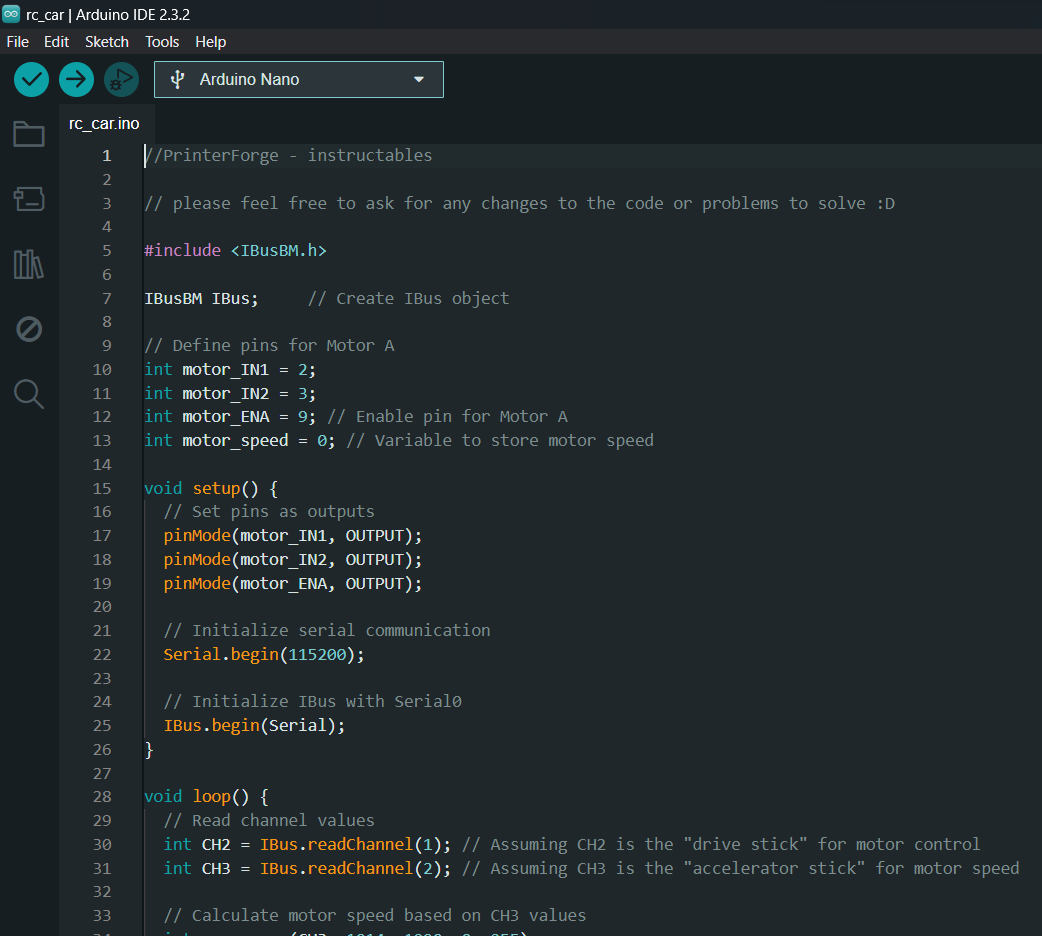Open the Tools menu
Image resolution: width=1042 pixels, height=936 pixels.
[162, 42]
